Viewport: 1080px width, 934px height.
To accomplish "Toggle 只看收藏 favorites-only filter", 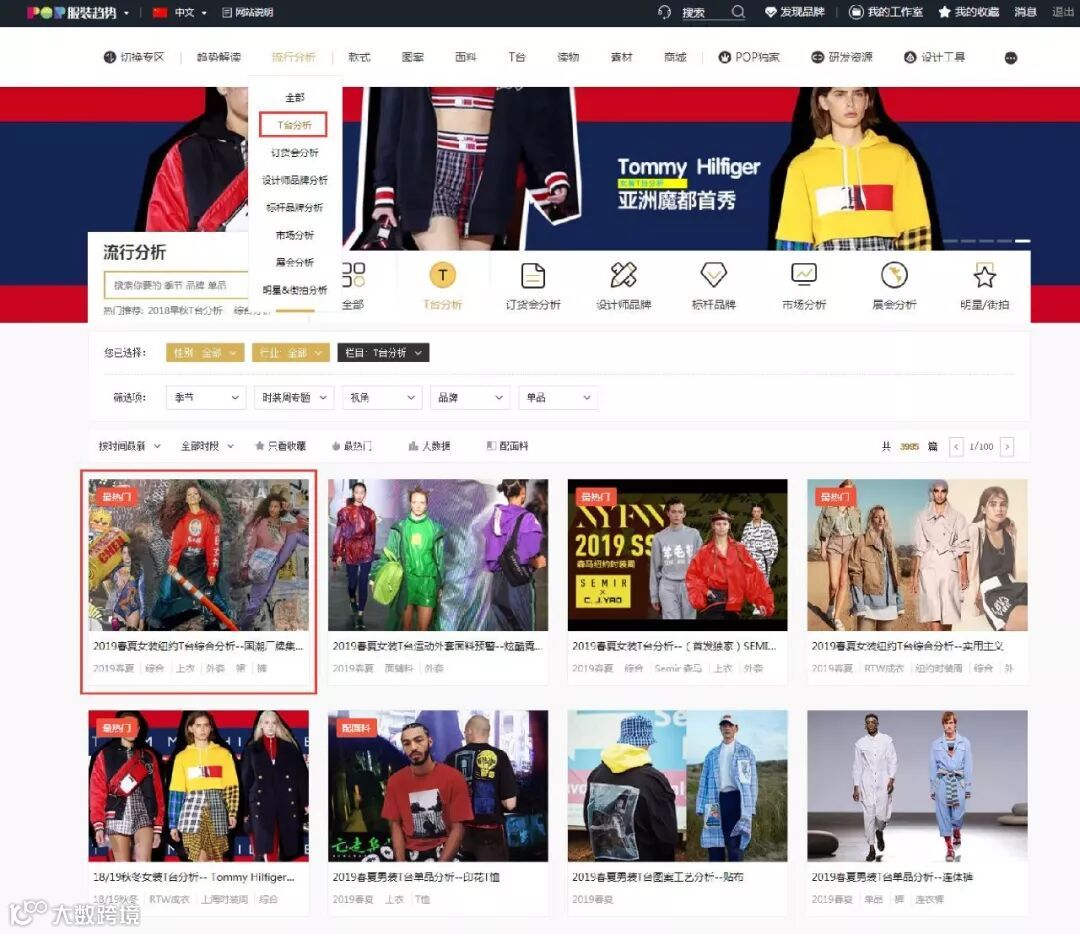I will (280, 446).
